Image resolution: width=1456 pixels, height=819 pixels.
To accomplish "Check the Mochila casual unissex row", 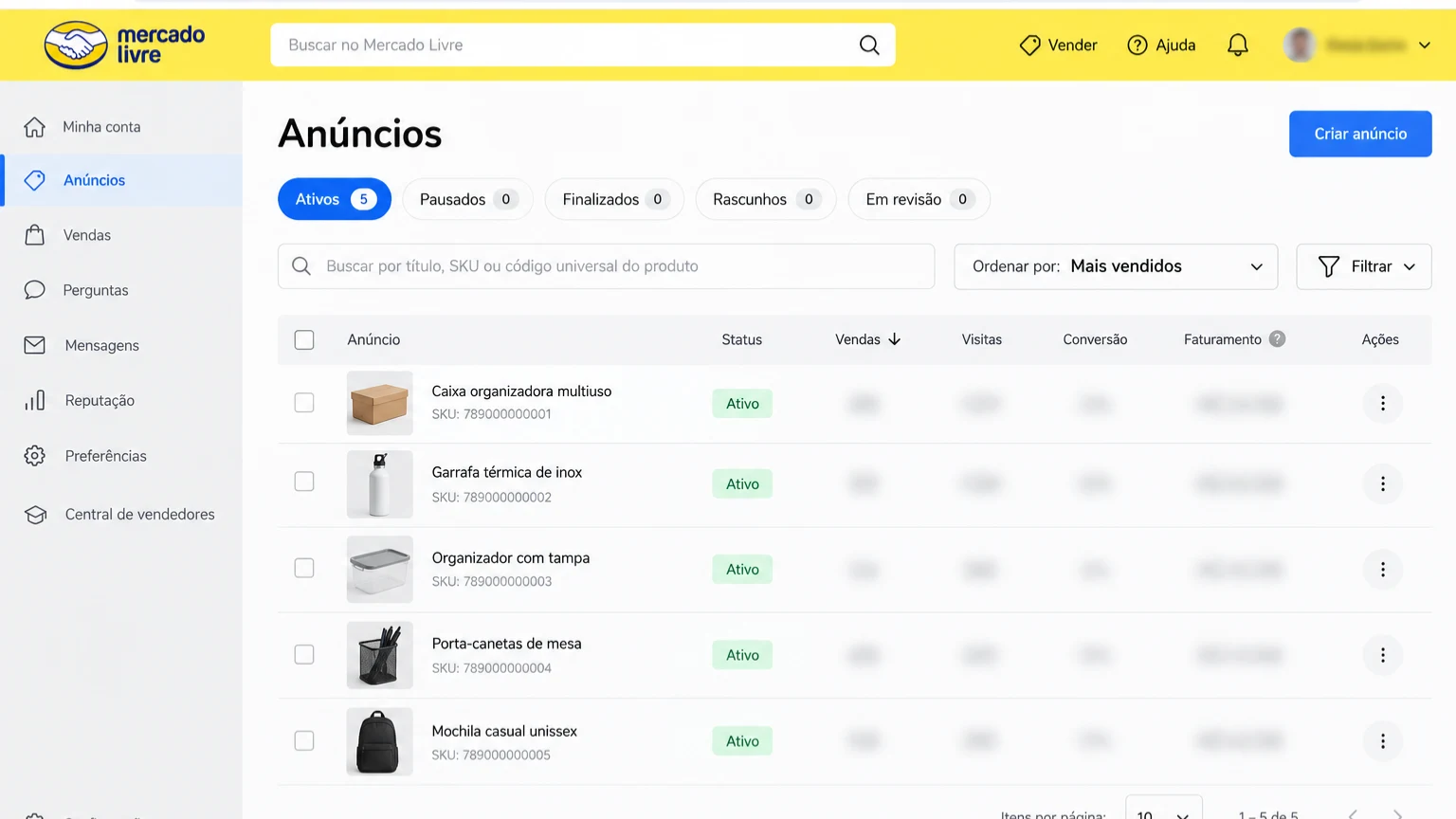I will coord(304,740).
